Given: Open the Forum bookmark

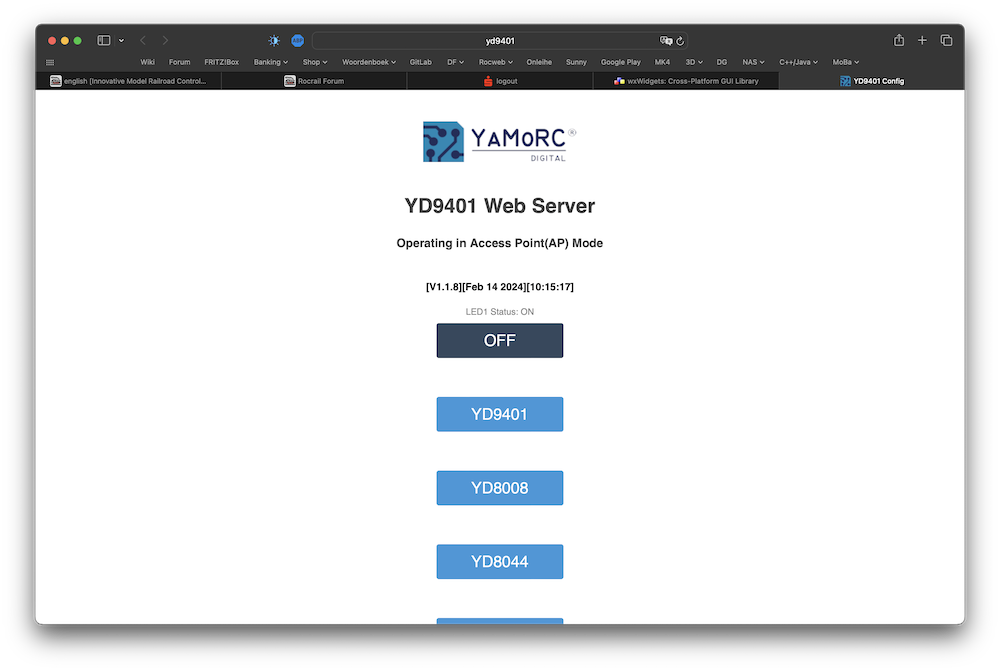Looking at the screenshot, I should point(179,62).
